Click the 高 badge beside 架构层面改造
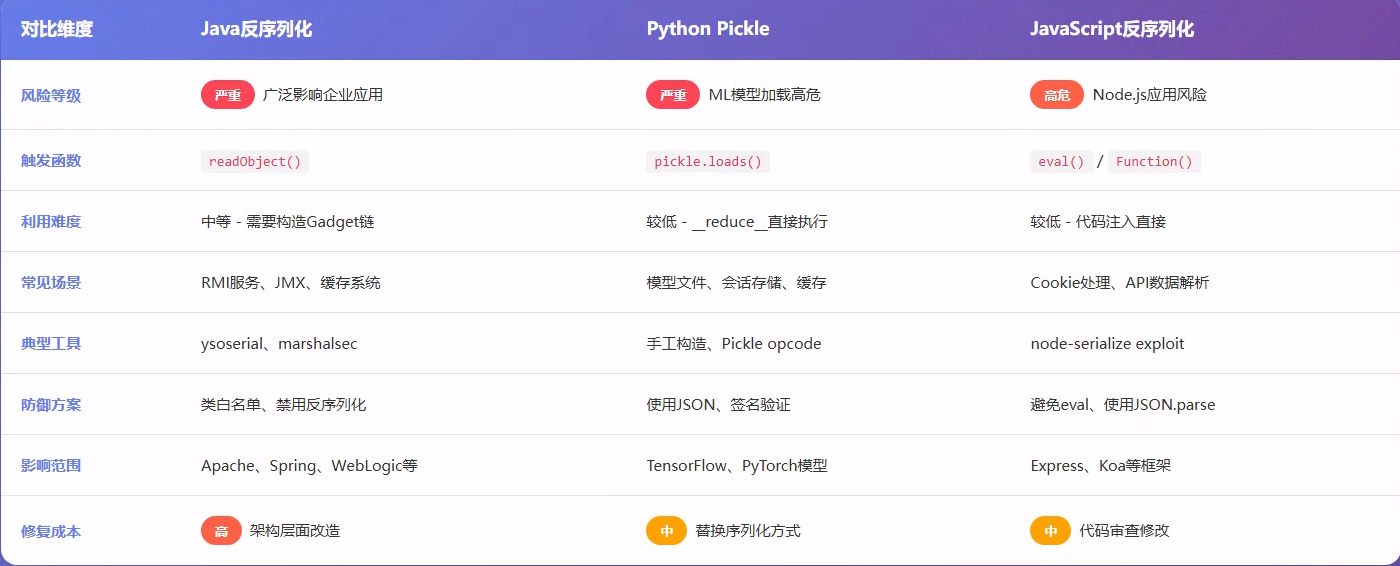 click(221, 531)
